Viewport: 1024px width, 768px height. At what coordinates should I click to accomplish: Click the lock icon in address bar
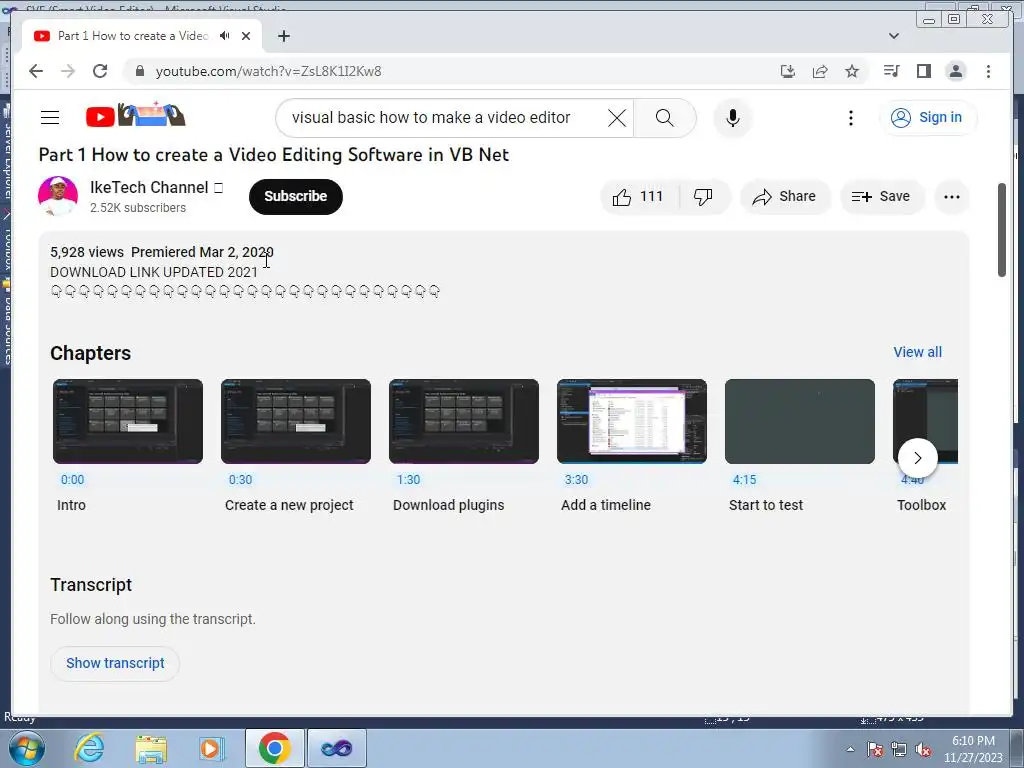[x=139, y=71]
